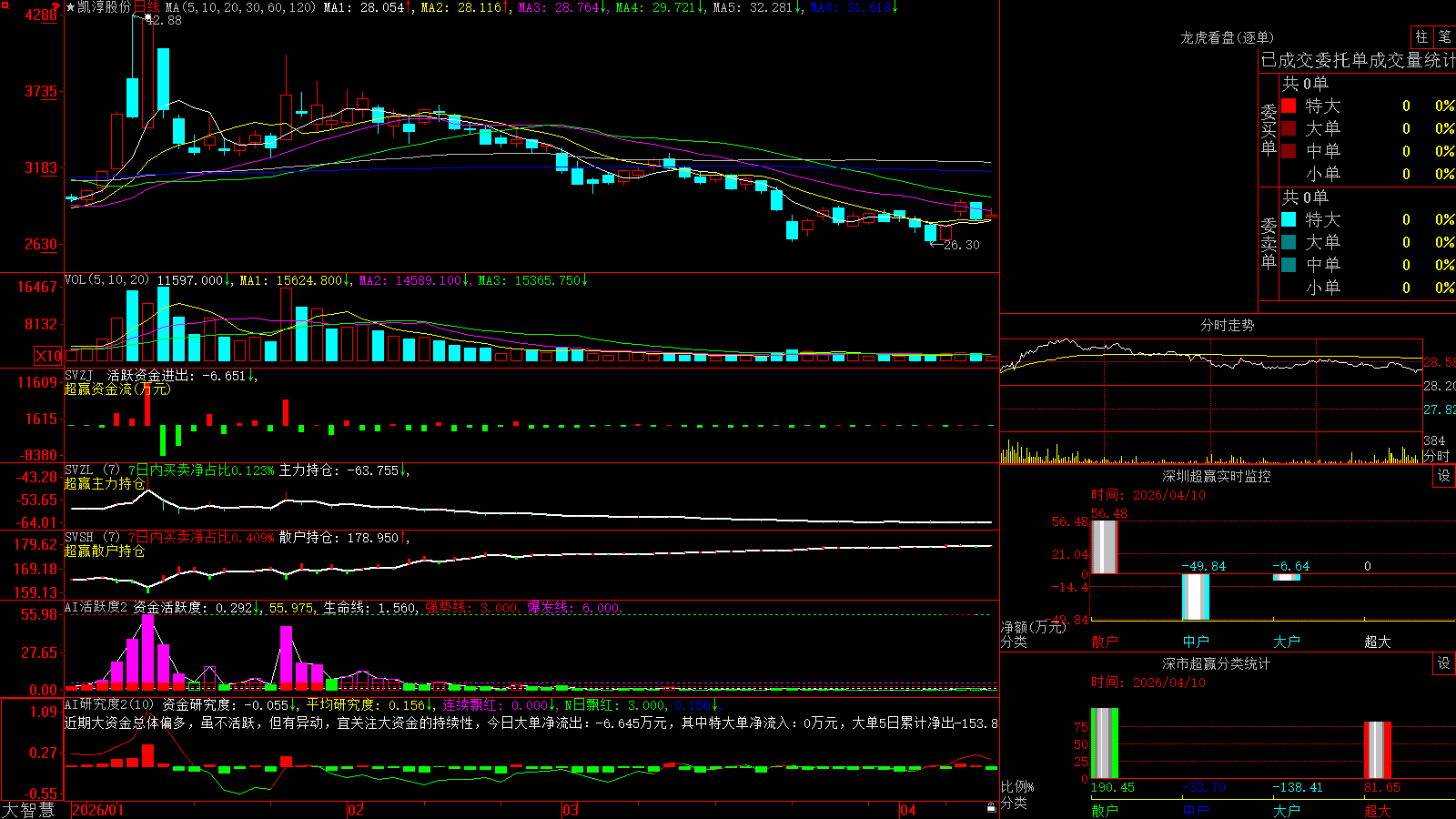Screen dimensions: 1456x819
Task: Change the 日线 period label
Action: point(147,7)
